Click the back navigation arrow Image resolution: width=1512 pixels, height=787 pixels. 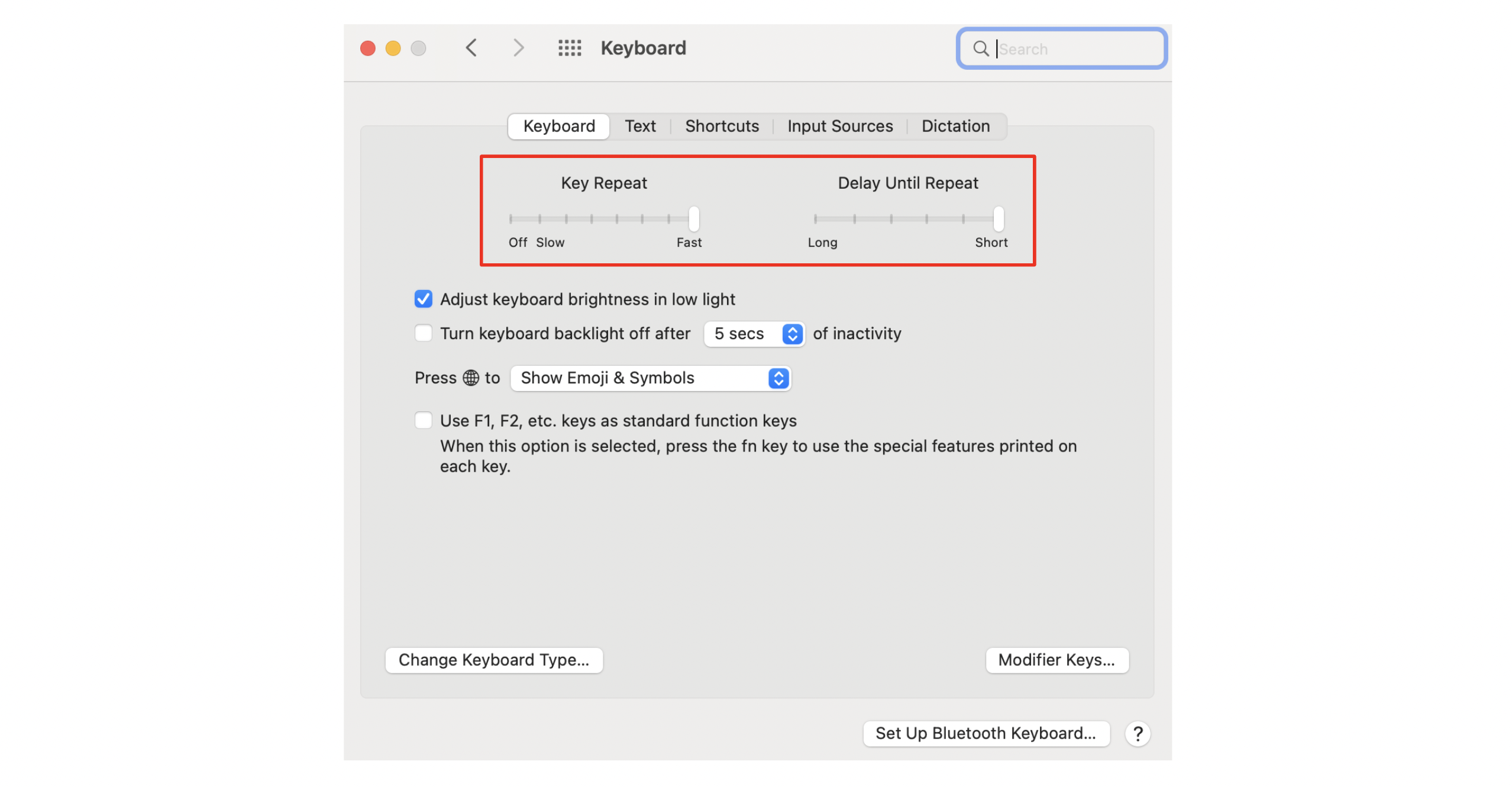coord(471,48)
